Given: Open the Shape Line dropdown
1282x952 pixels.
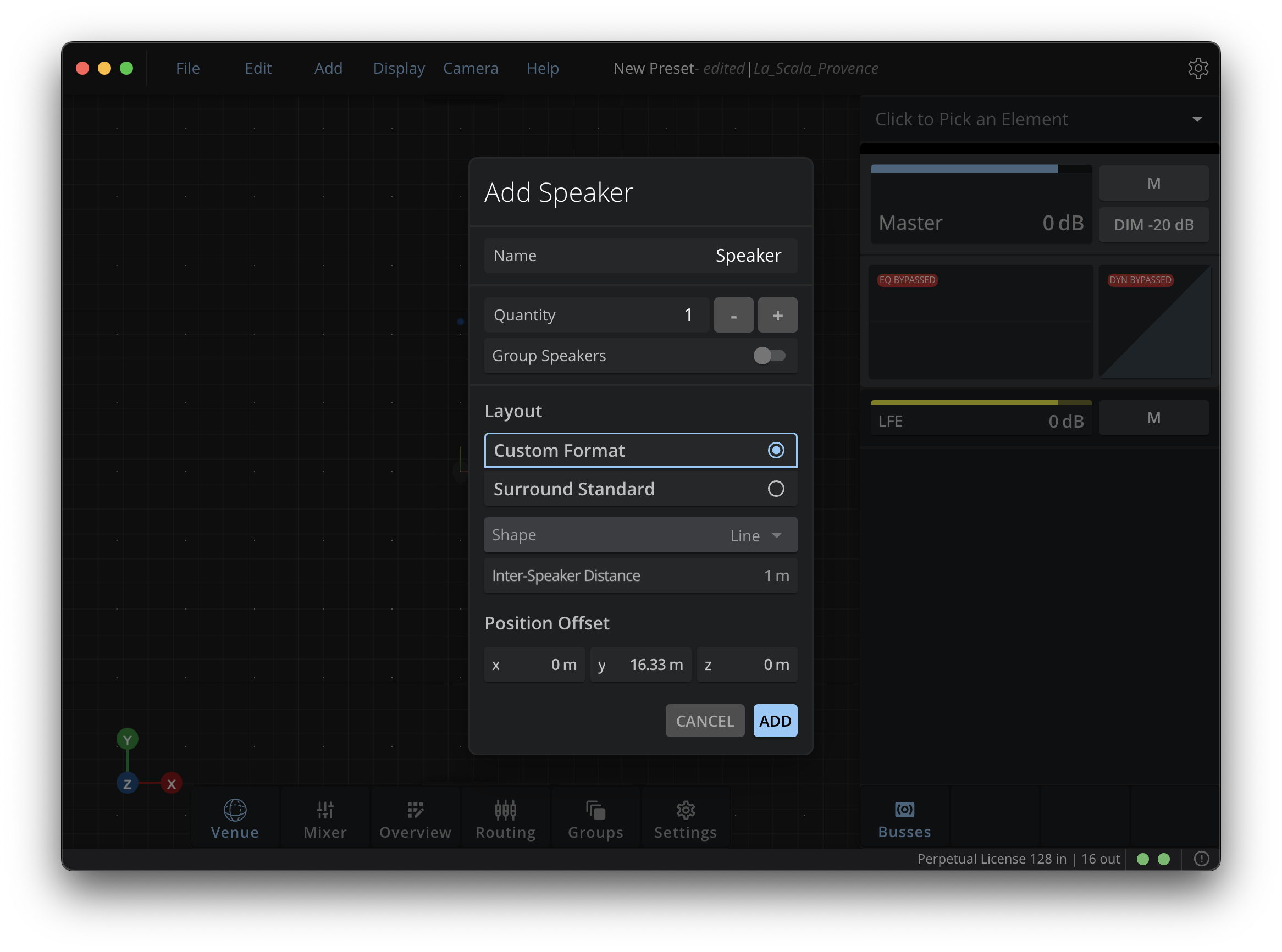Looking at the screenshot, I should click(755, 535).
